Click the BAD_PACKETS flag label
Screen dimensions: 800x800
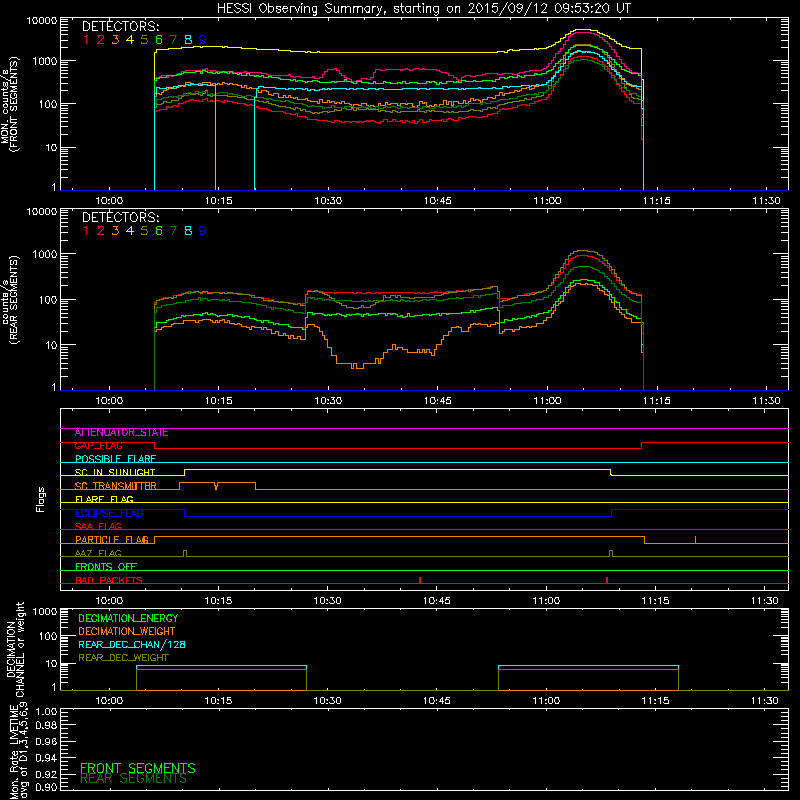point(109,580)
